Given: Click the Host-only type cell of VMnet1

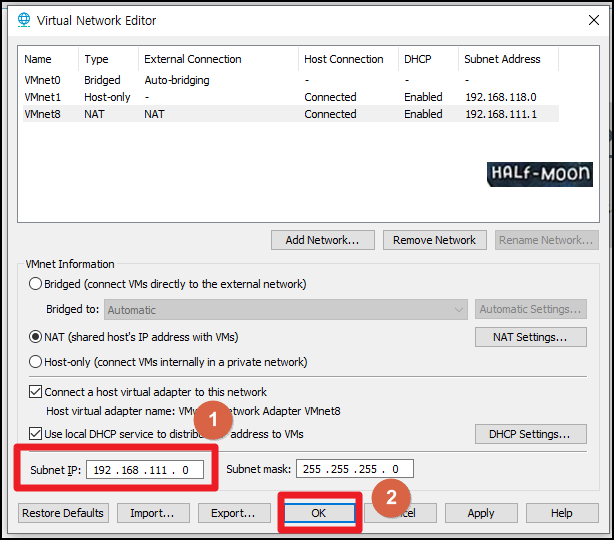Looking at the screenshot, I should pyautogui.click(x=107, y=97).
